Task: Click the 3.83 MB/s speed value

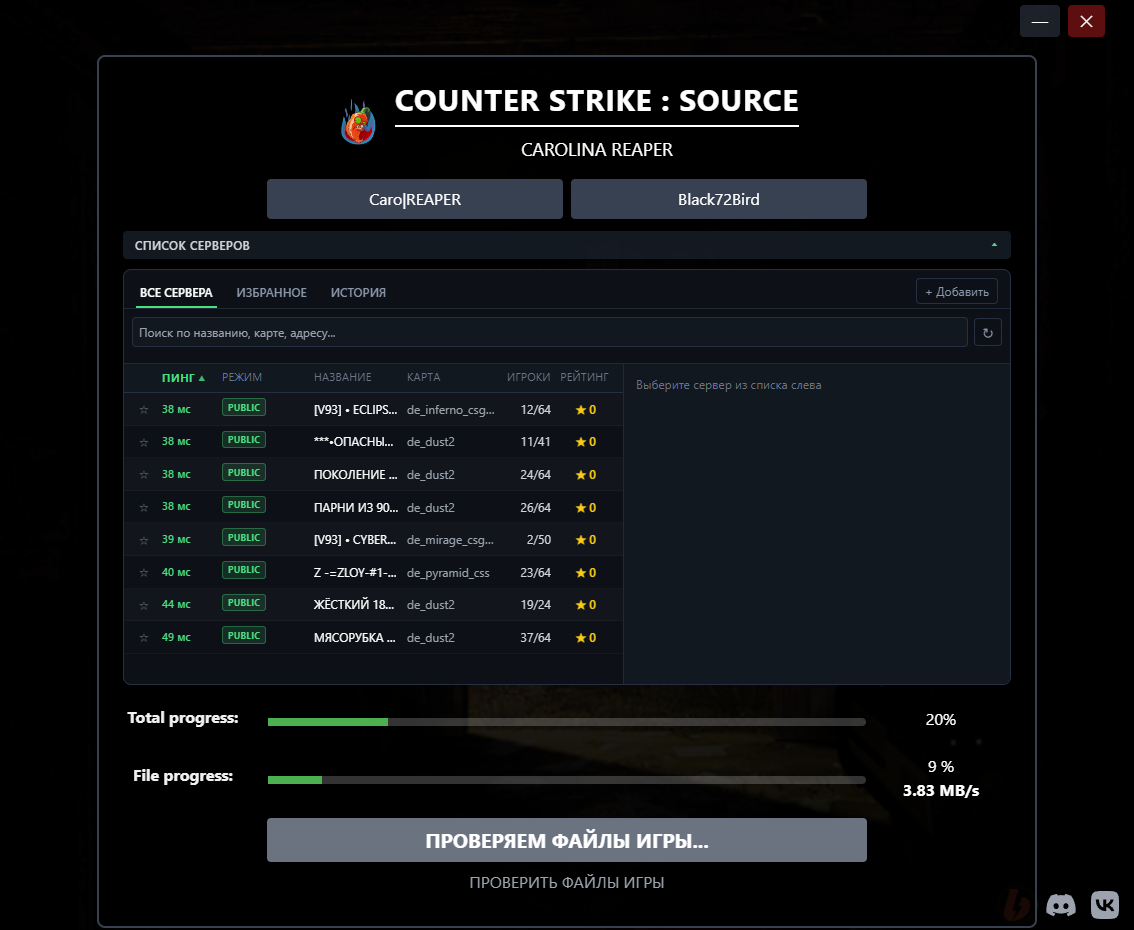Action: click(x=941, y=791)
